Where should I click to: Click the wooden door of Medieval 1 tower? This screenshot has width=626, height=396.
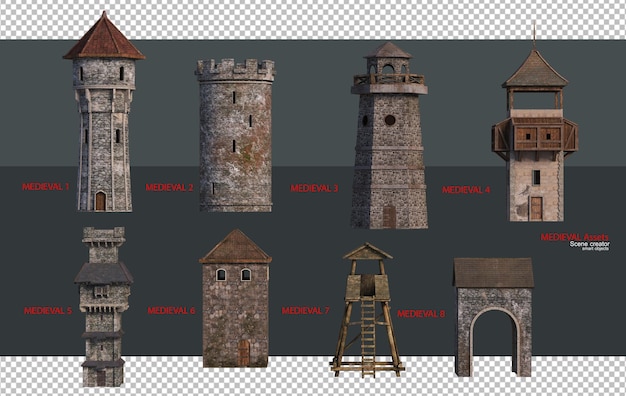tap(100, 201)
